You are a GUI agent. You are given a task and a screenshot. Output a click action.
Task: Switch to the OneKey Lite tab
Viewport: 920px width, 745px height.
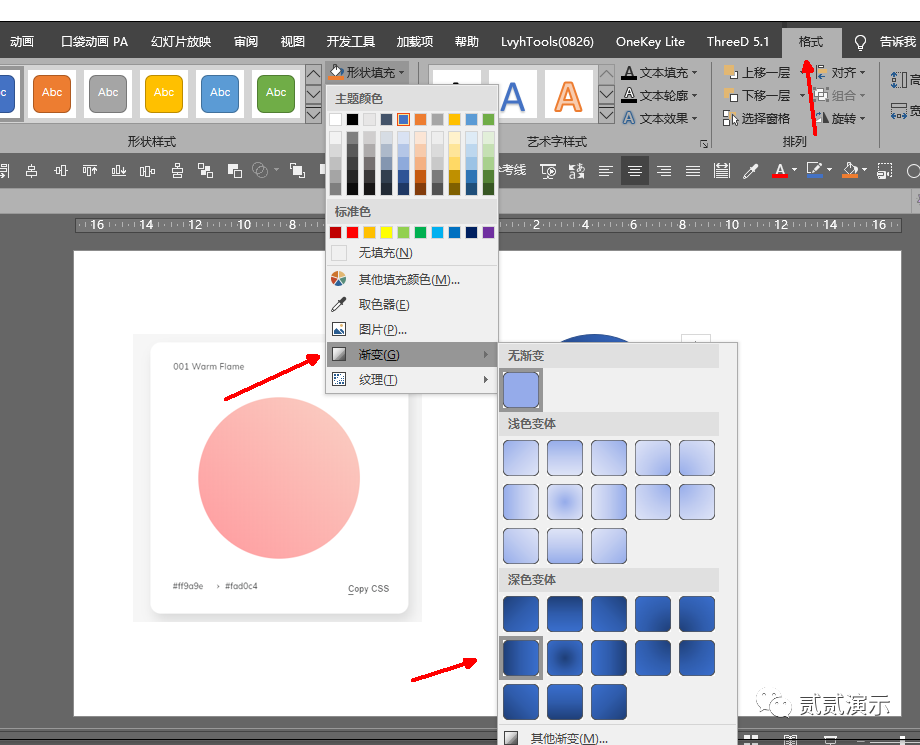click(x=650, y=42)
